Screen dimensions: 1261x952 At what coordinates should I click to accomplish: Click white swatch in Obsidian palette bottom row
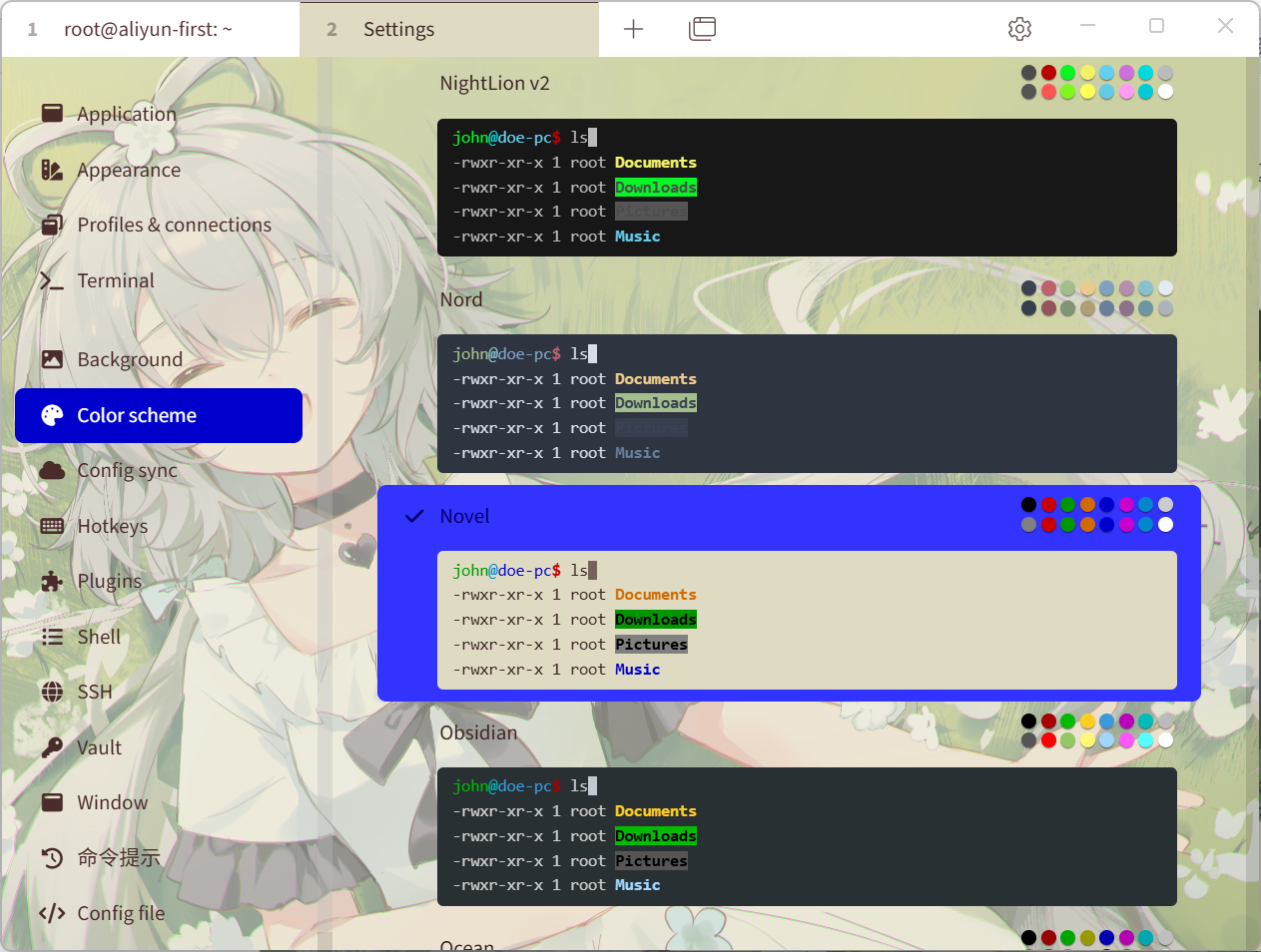[1165, 740]
